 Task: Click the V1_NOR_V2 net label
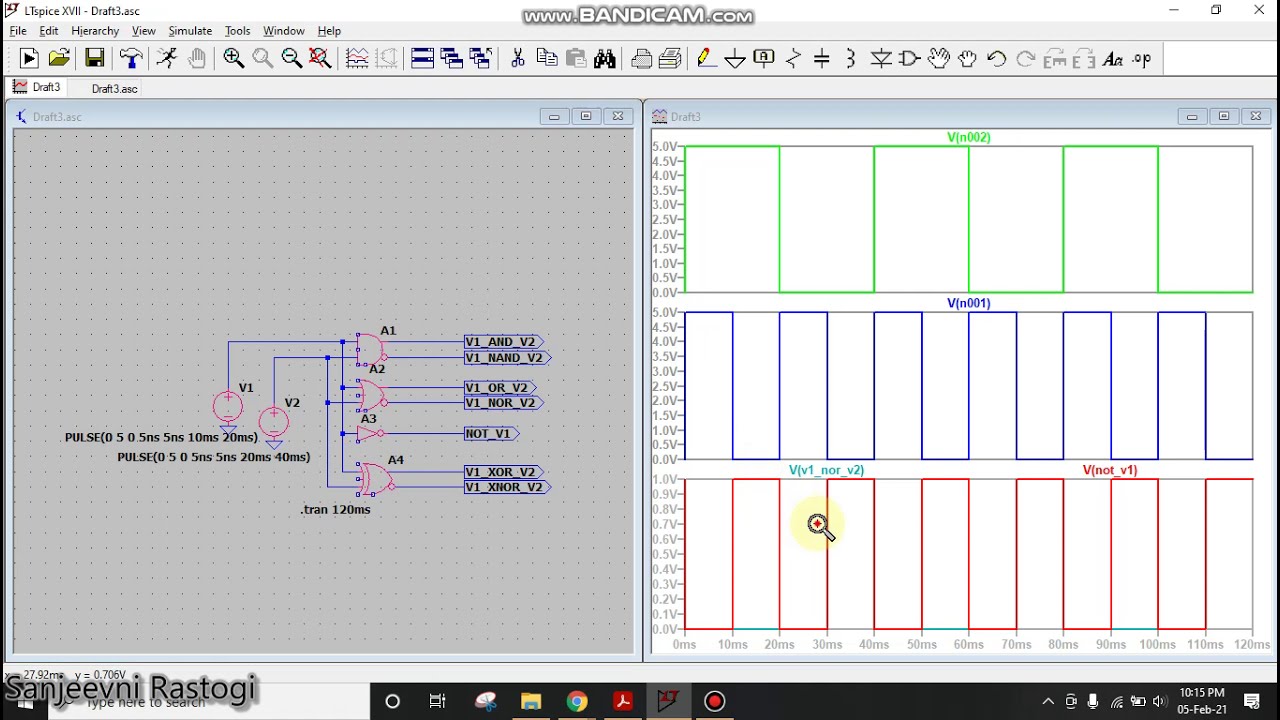point(502,403)
